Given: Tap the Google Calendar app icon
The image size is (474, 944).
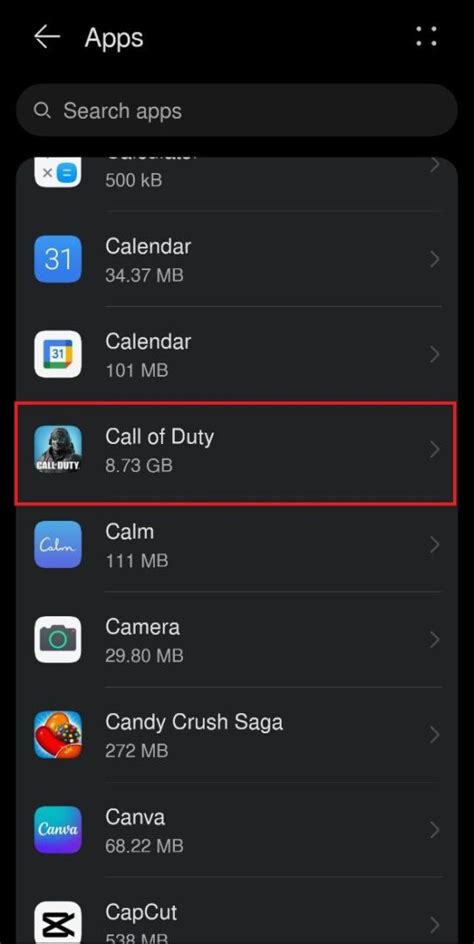Looking at the screenshot, I should tap(58, 355).
